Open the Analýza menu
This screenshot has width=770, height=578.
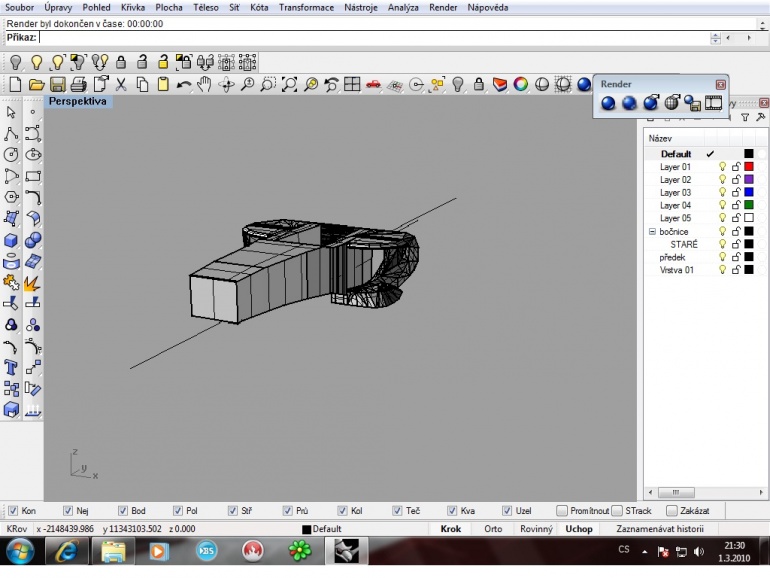click(403, 7)
